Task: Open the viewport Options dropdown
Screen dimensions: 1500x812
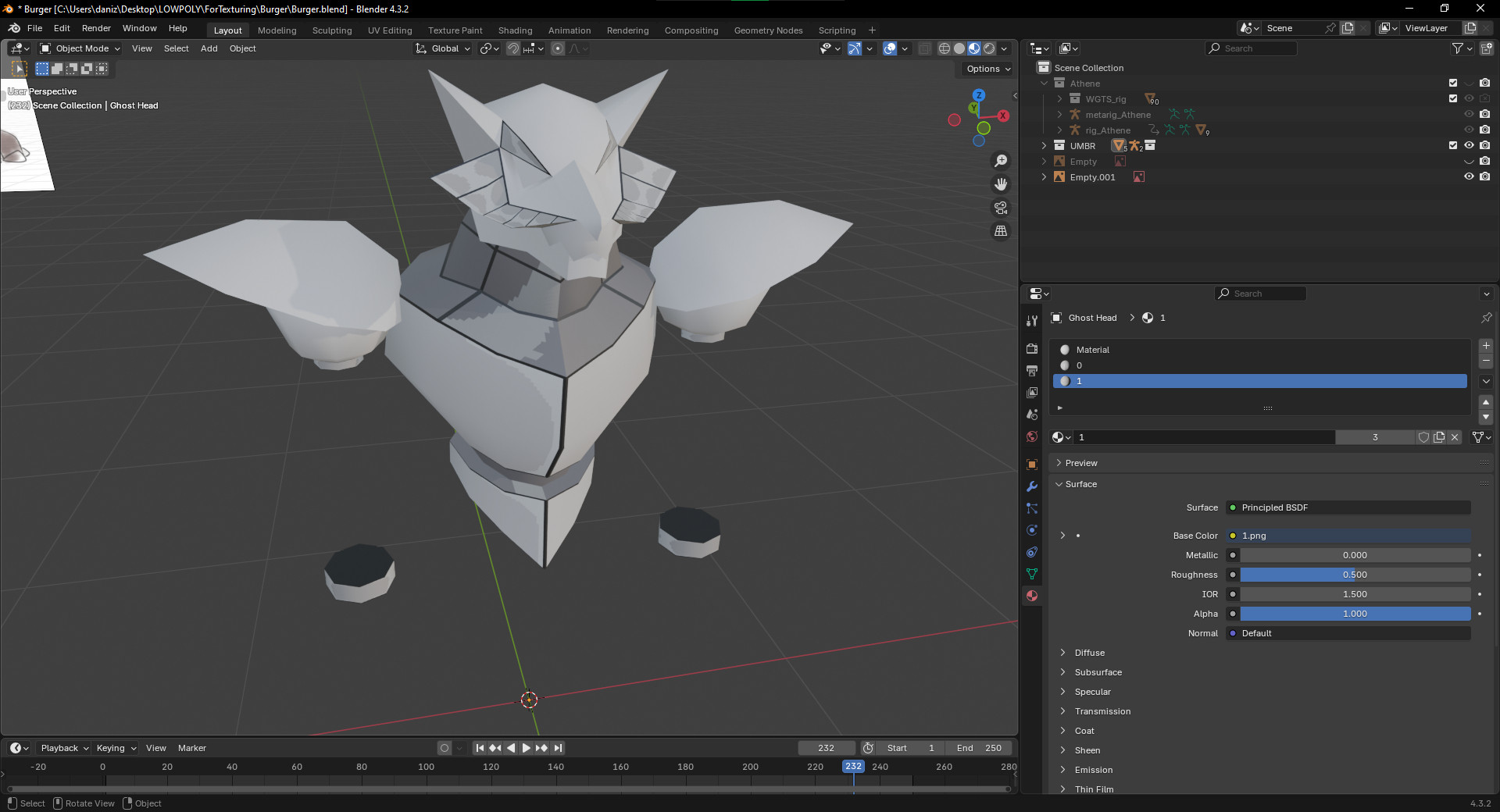Action: 988,69
